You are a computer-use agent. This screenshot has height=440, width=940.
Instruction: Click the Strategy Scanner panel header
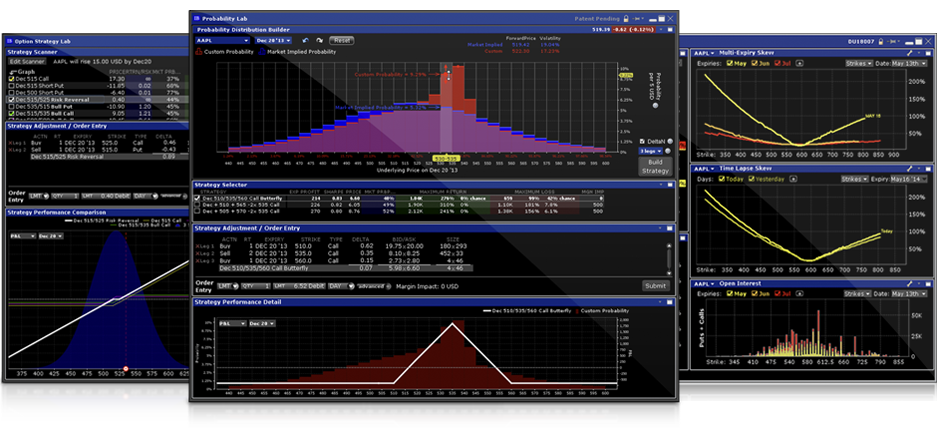pyautogui.click(x=96, y=52)
